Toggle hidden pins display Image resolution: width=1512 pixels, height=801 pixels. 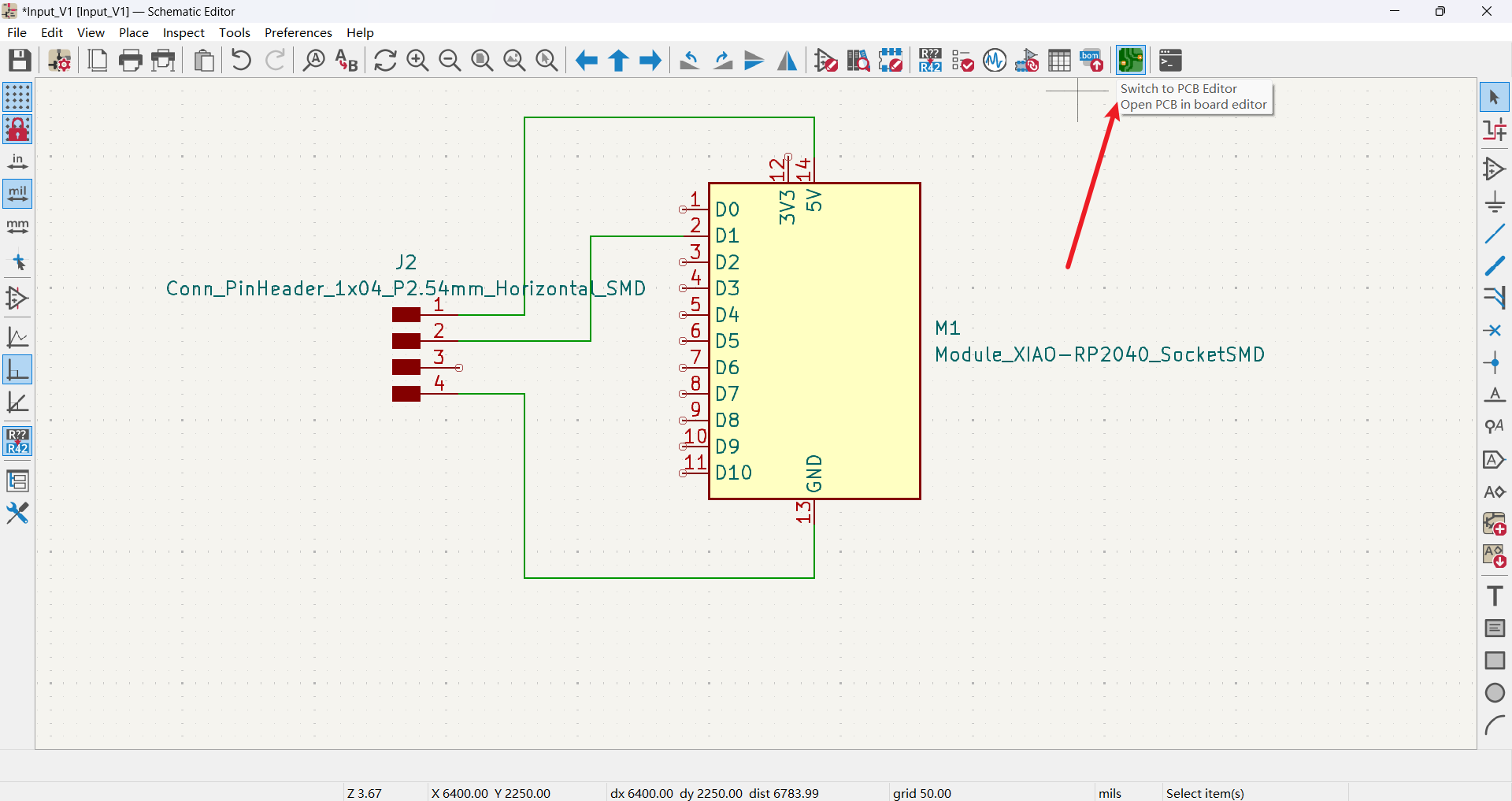[17, 299]
